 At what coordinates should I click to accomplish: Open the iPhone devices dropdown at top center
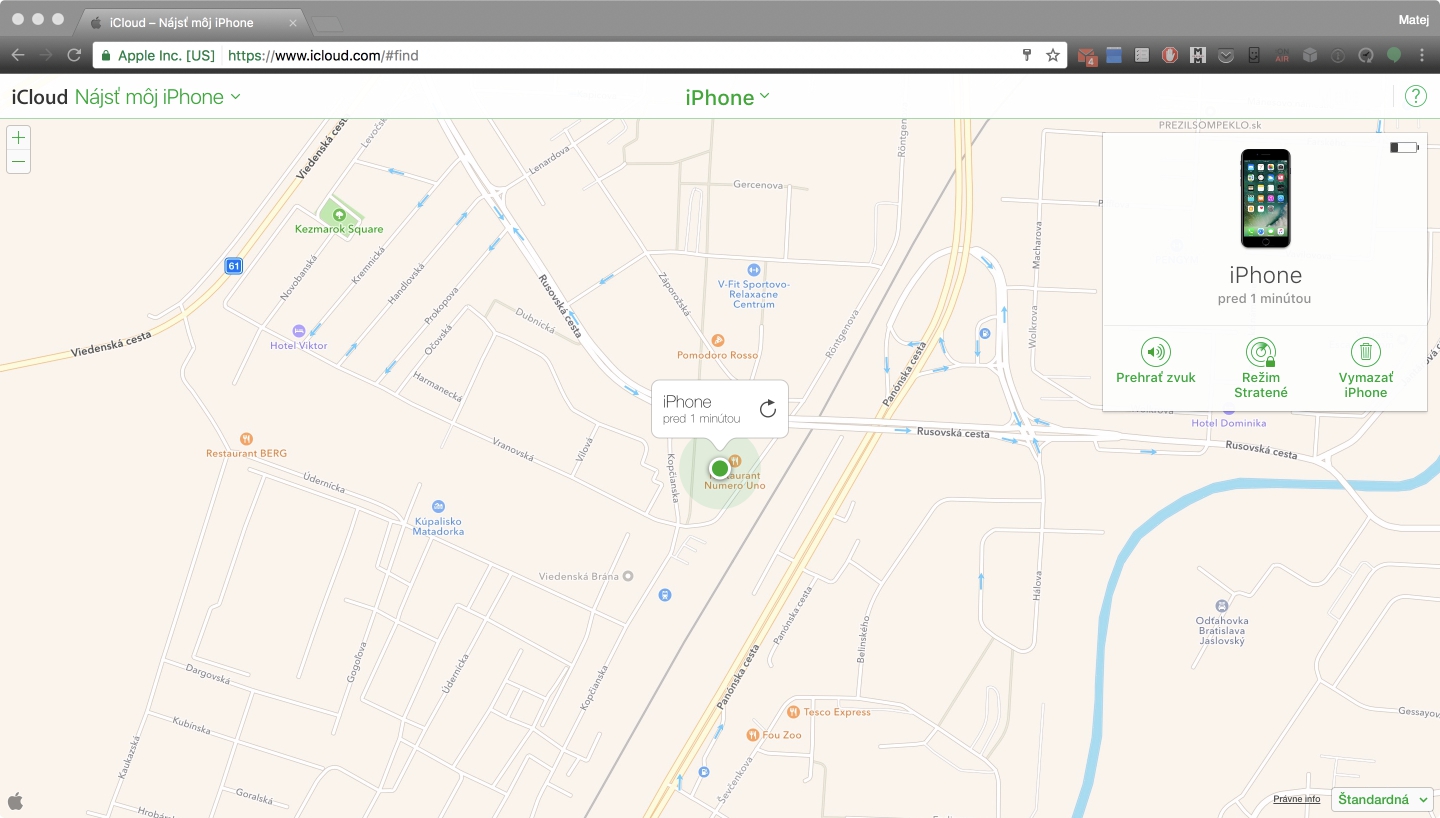[x=727, y=97]
